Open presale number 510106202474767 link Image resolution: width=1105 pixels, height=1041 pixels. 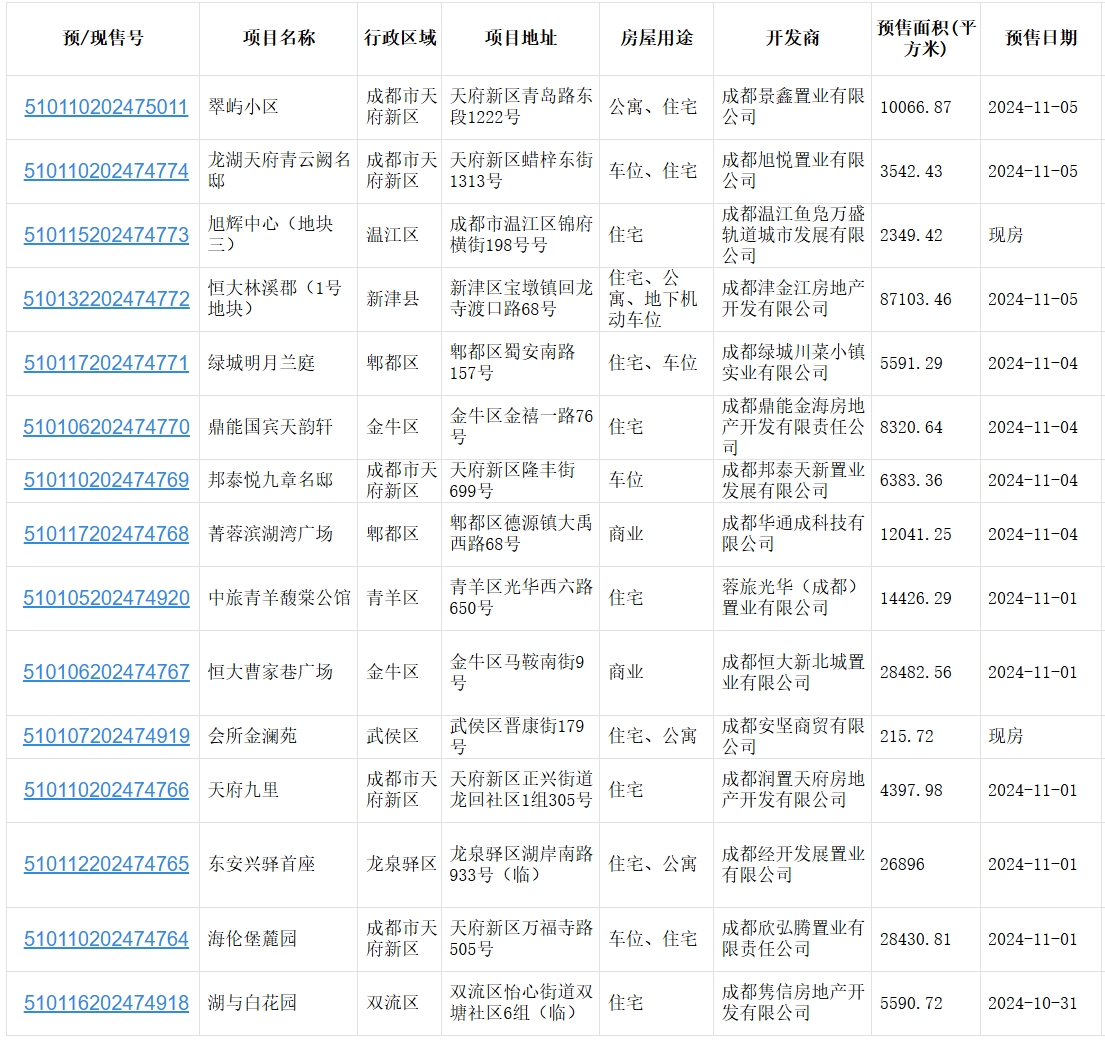pos(106,672)
